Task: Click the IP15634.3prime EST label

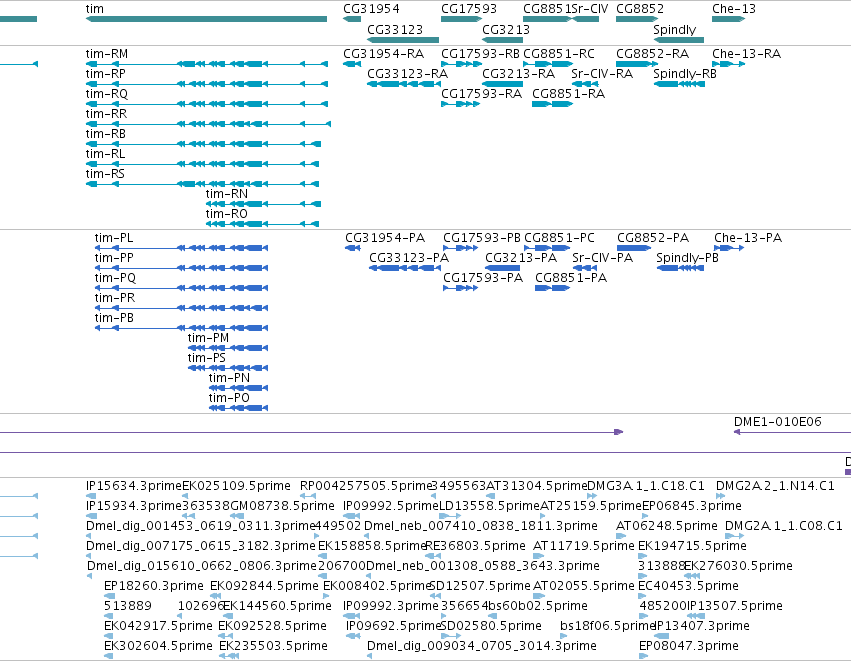Action: (x=134, y=486)
